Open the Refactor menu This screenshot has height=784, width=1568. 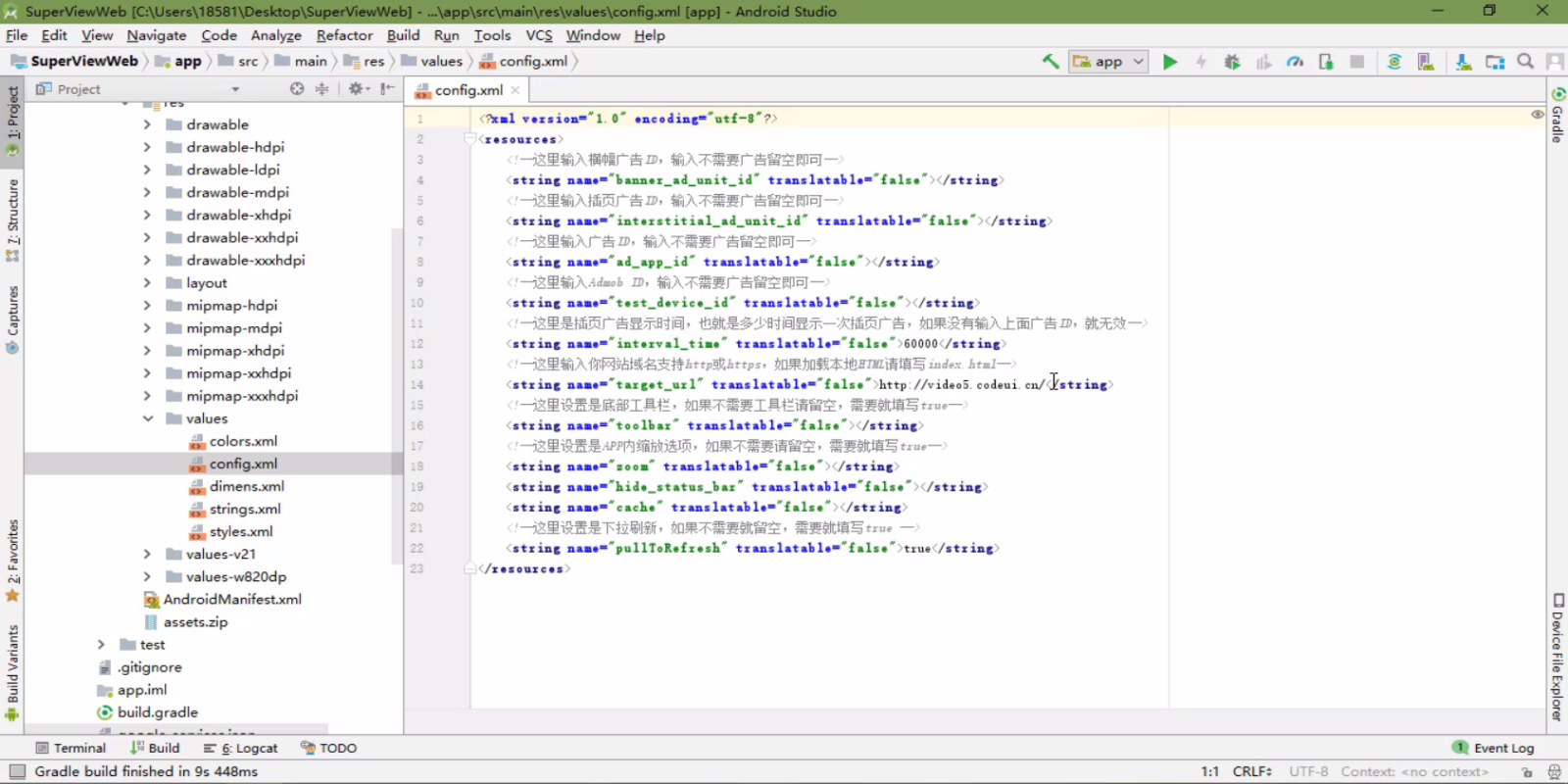(x=344, y=35)
